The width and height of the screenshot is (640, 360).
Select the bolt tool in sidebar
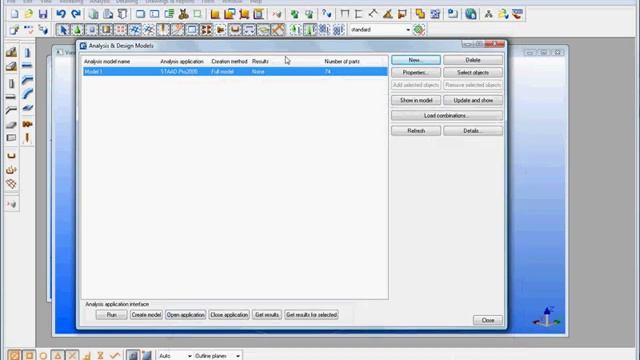[27, 124]
